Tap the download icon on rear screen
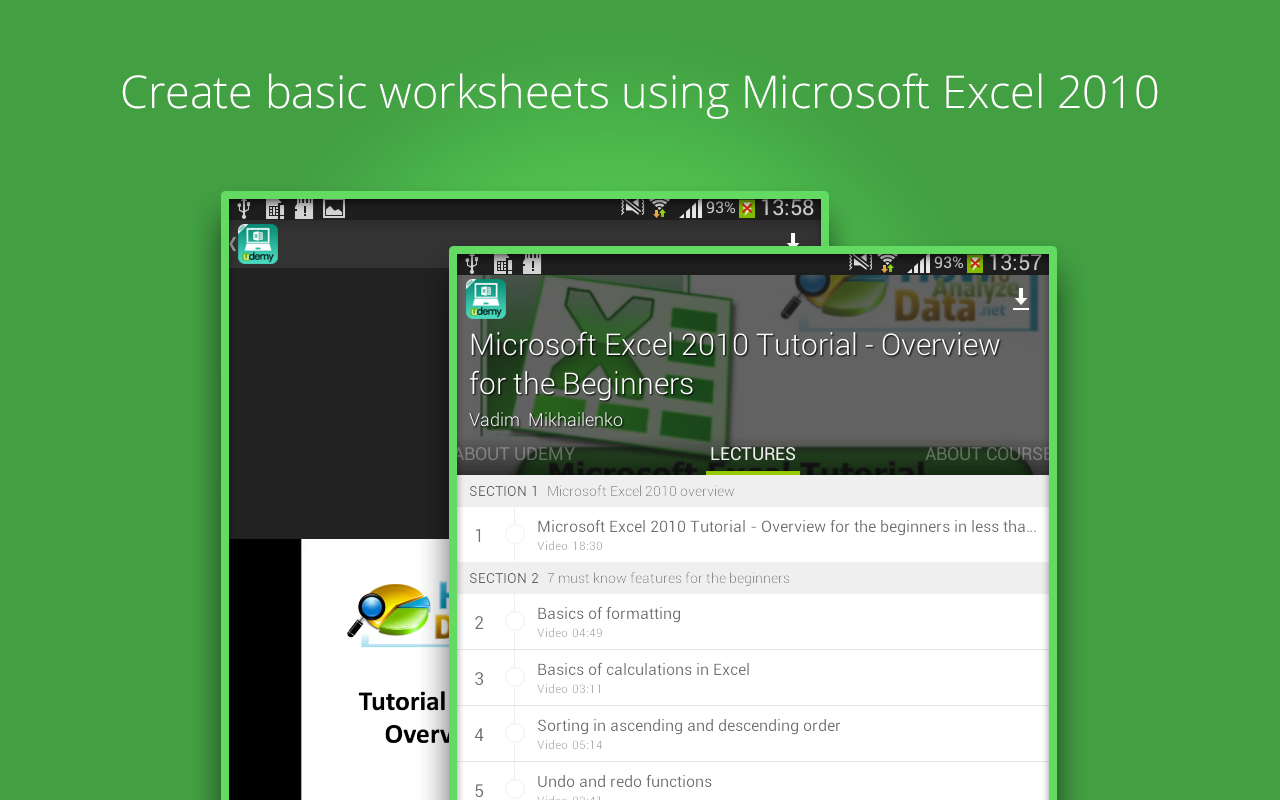 click(793, 240)
